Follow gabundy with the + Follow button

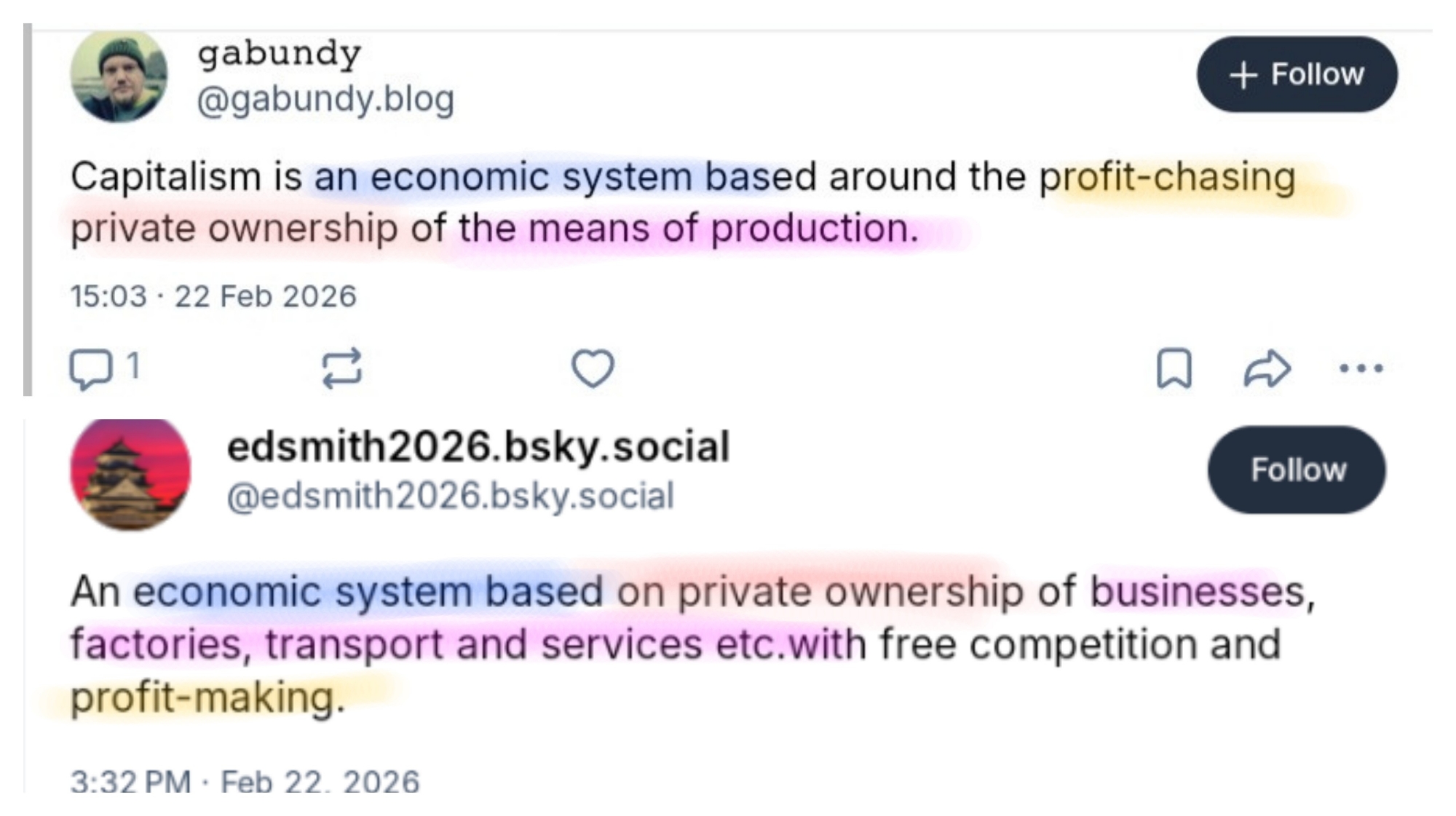point(1297,74)
